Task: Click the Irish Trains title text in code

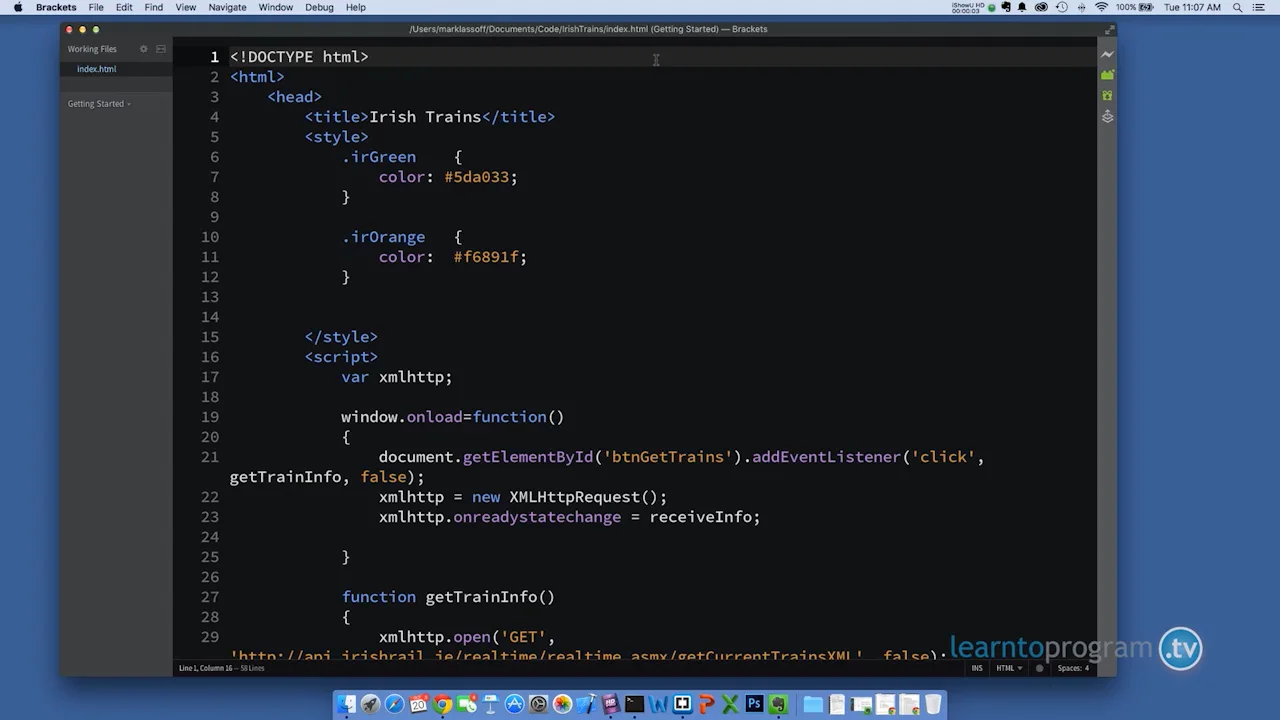Action: pyautogui.click(x=425, y=117)
